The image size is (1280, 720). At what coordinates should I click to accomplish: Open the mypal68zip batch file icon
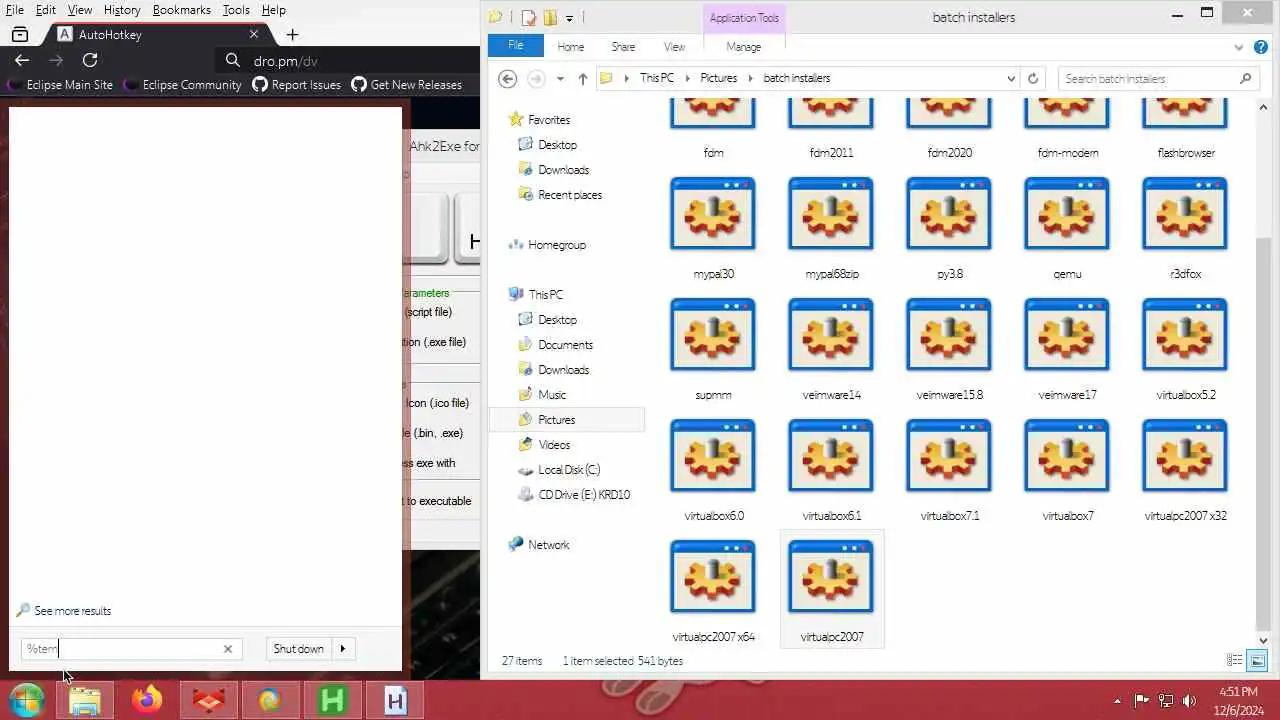(831, 214)
